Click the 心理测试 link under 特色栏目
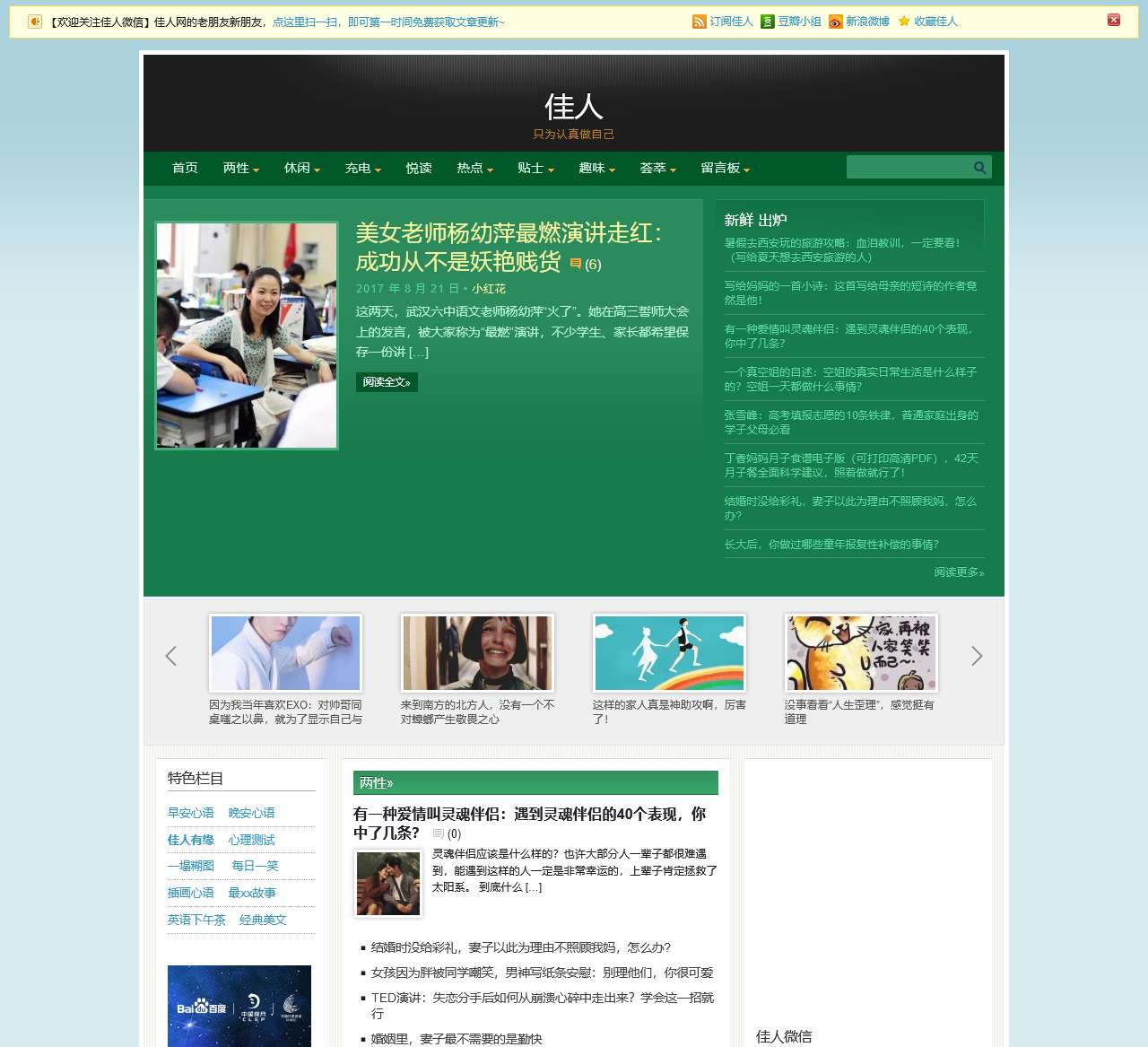This screenshot has height=1047, width=1148. [x=252, y=840]
